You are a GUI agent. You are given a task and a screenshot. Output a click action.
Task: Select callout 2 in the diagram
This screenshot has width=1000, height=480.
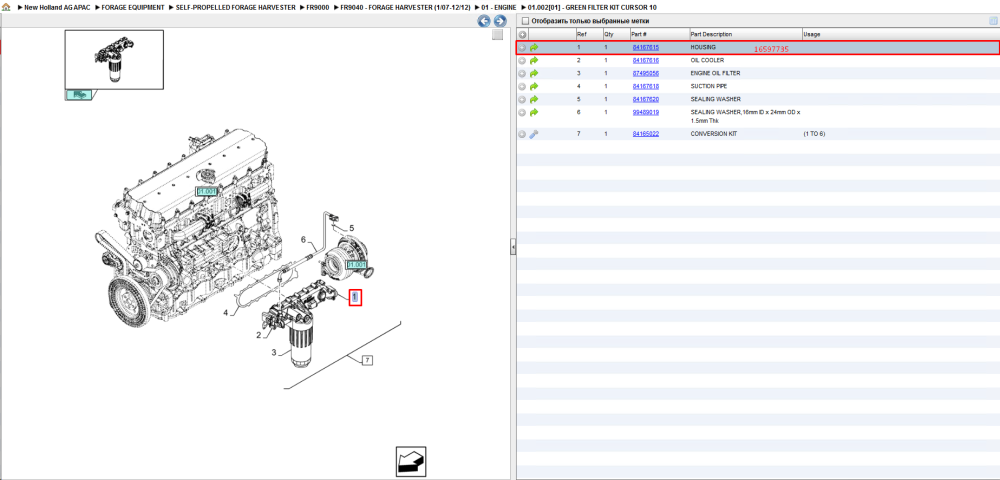259,335
